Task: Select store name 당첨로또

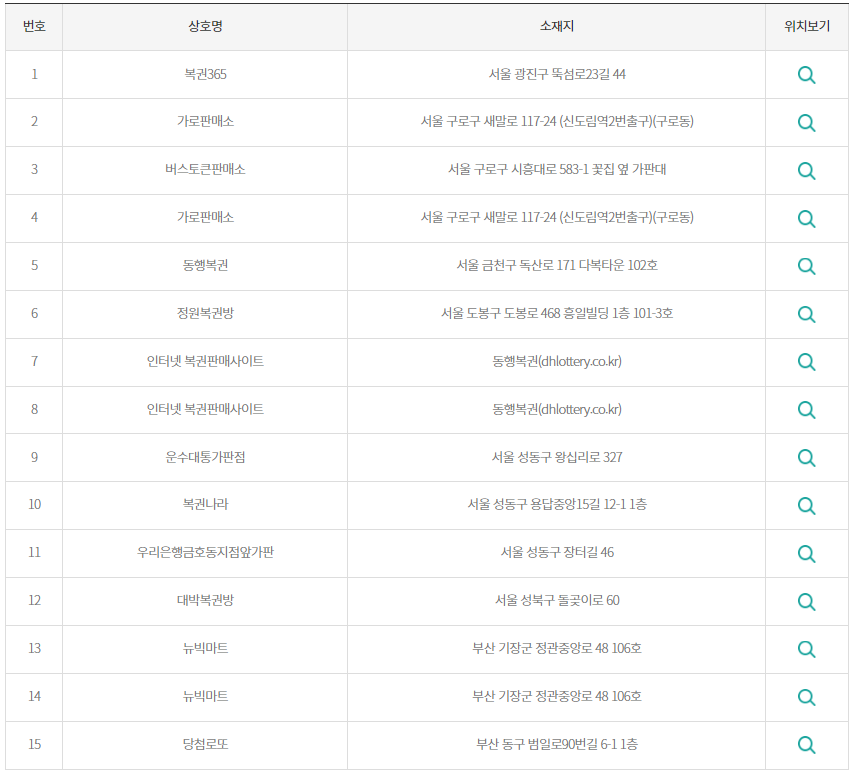Action: (x=205, y=744)
